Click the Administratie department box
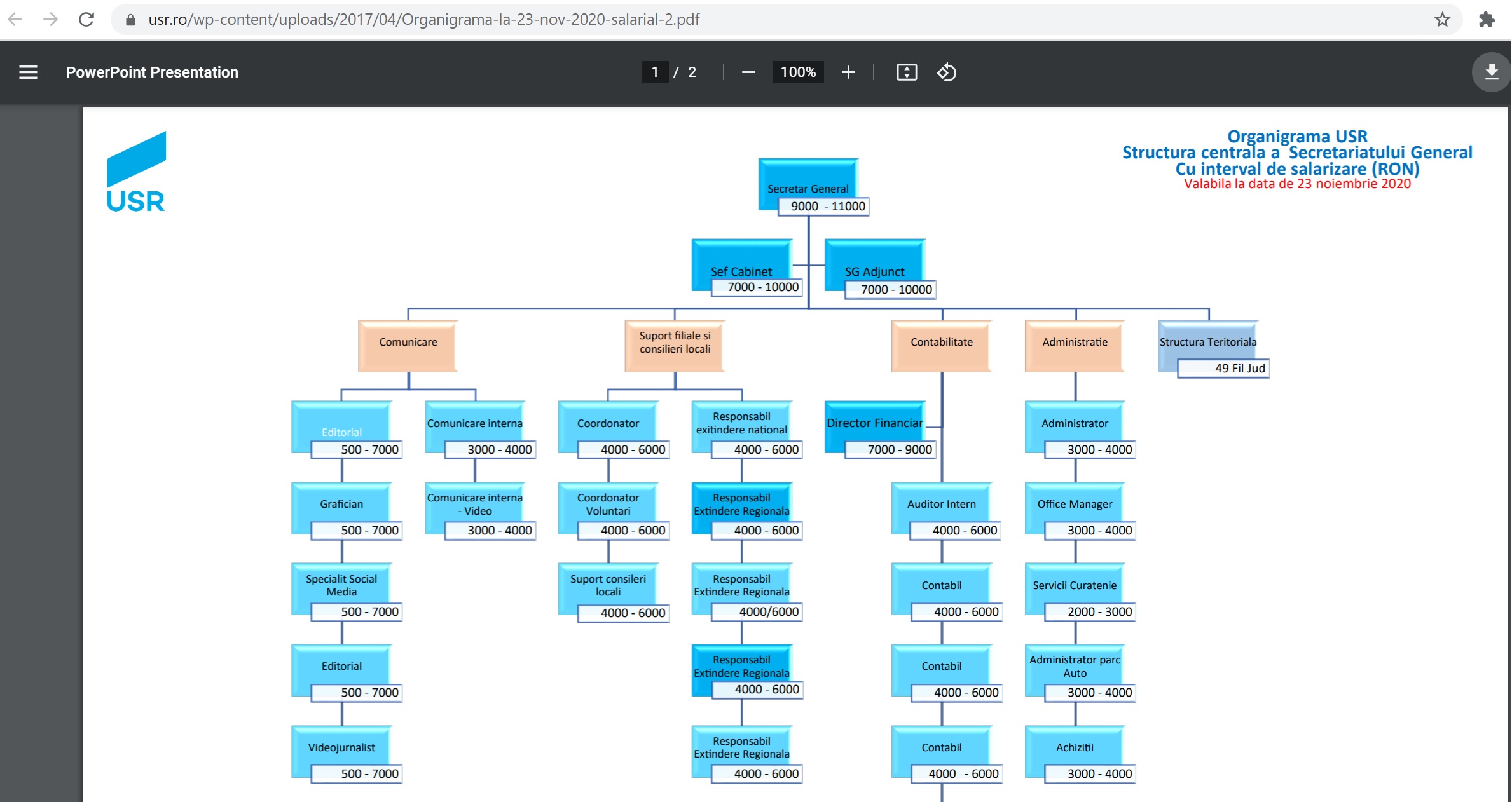The height and width of the screenshot is (802, 1512). [1075, 346]
